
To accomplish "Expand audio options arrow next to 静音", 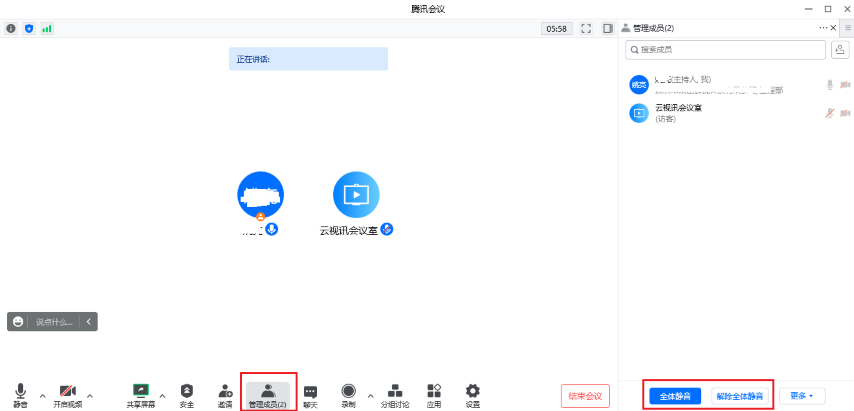I will (x=42, y=395).
